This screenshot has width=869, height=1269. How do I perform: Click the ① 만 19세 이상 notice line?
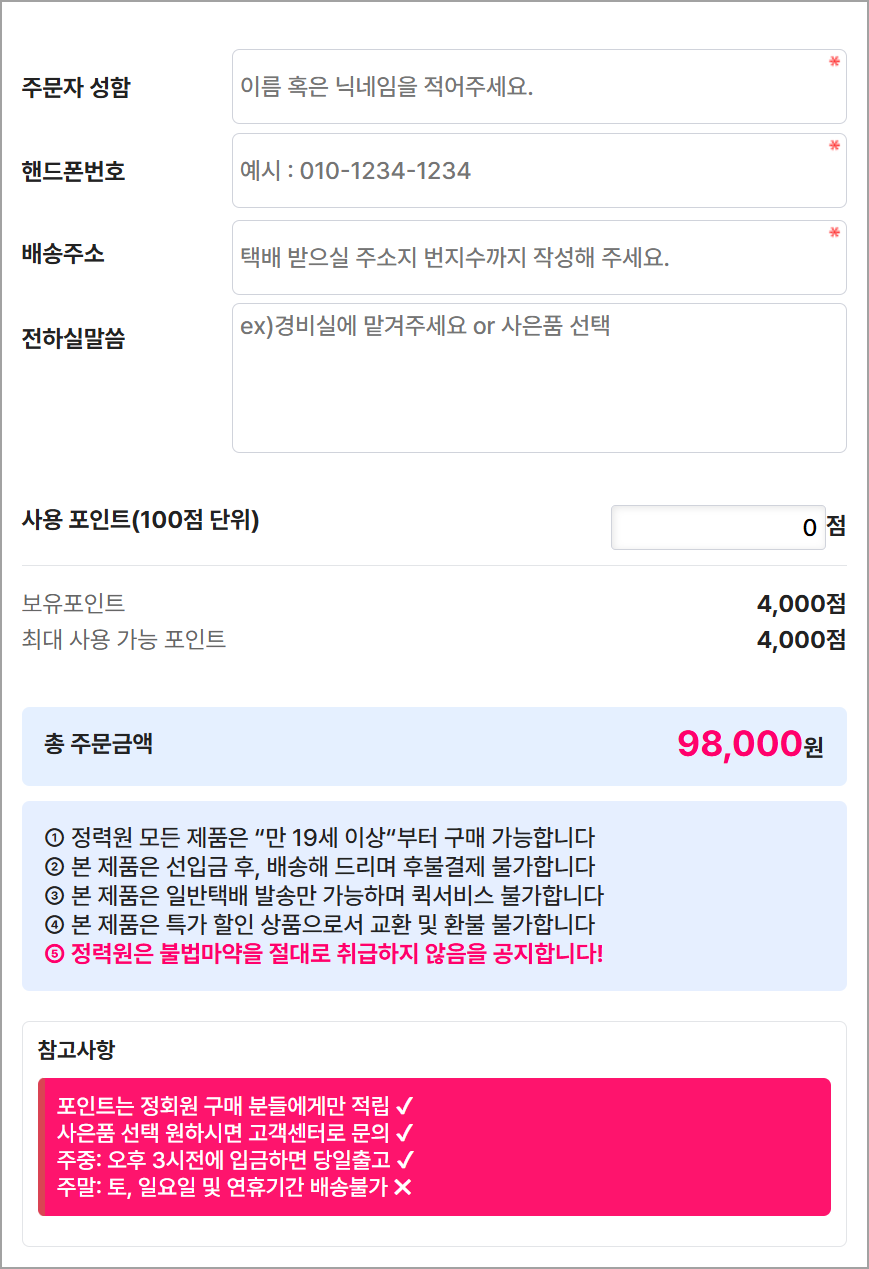pos(320,837)
